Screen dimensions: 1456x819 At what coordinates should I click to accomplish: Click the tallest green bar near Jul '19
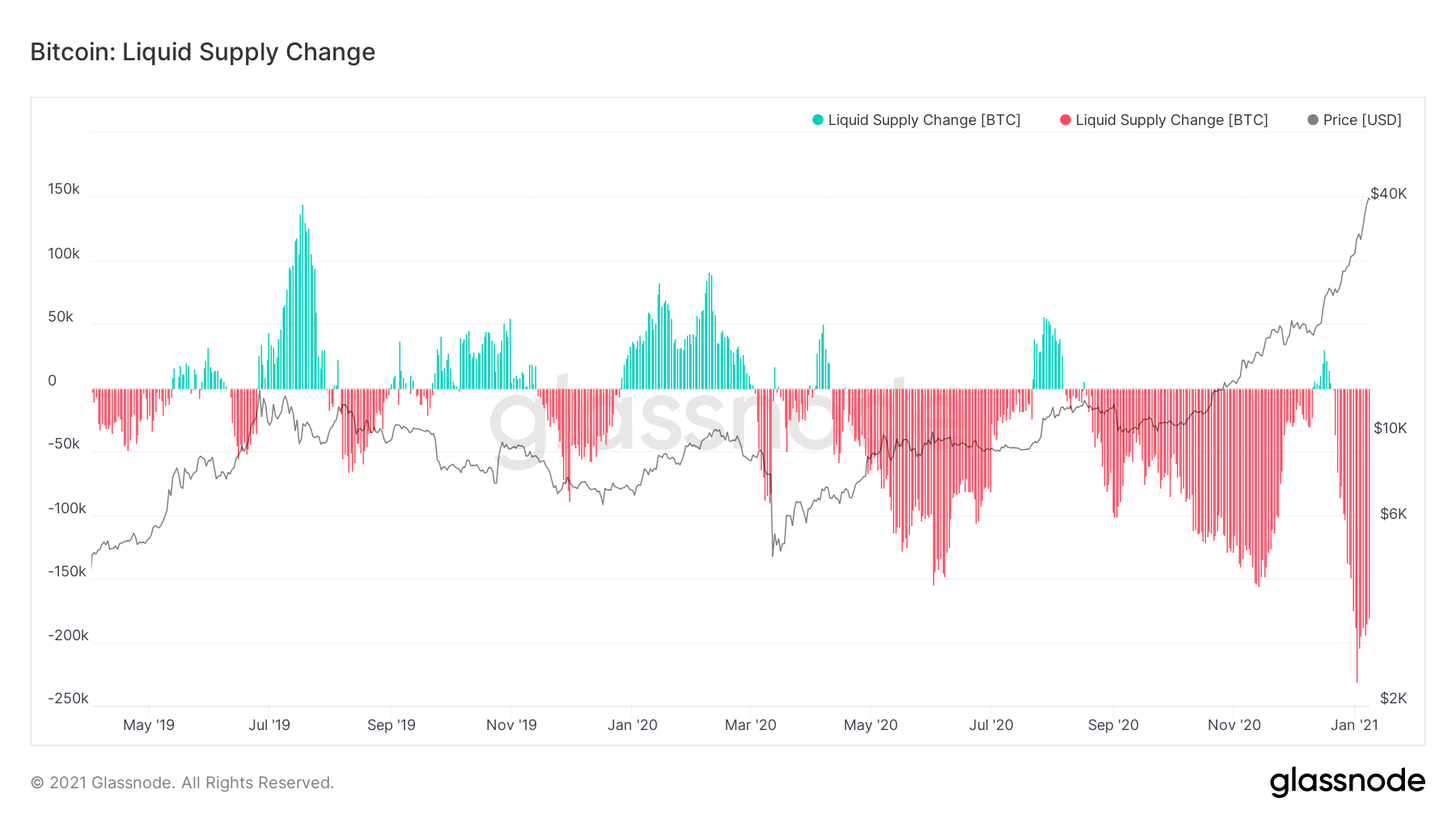coord(302,297)
